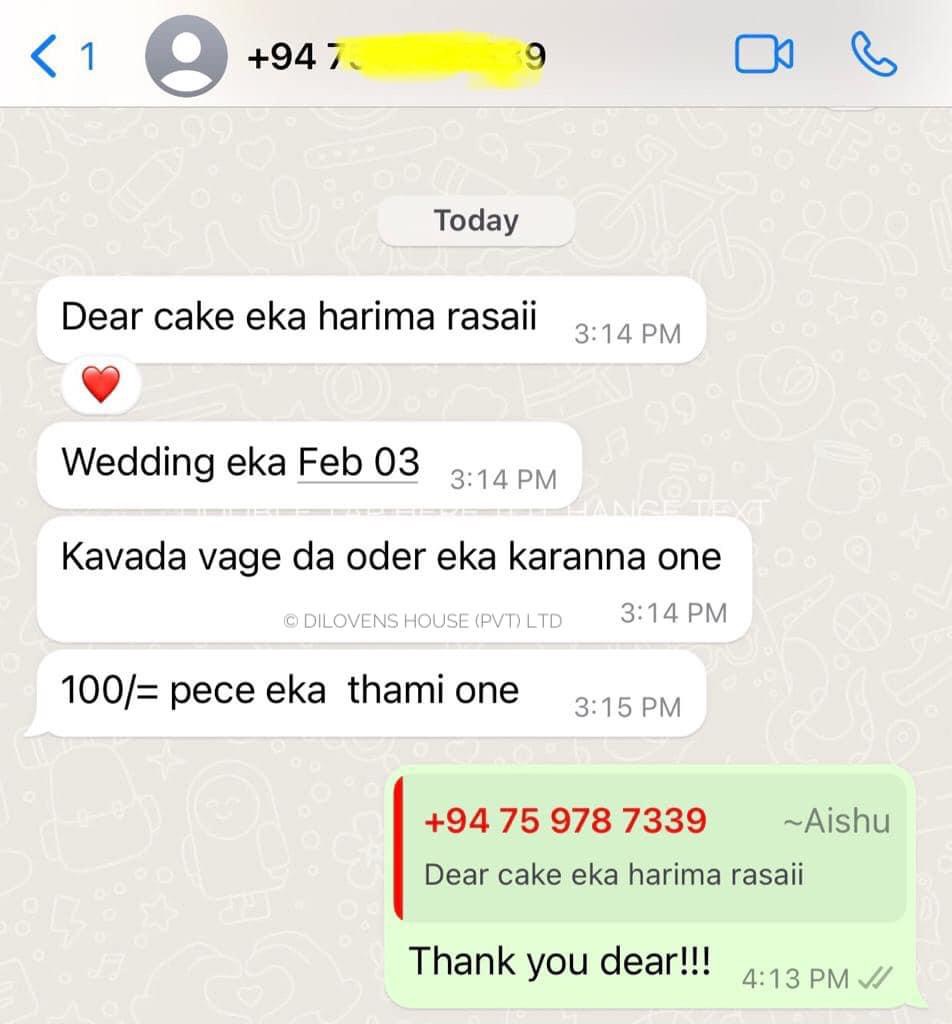This screenshot has height=1024, width=952.
Task: Tap the "Kavada vage da oder eka" message
Action: pos(394,579)
